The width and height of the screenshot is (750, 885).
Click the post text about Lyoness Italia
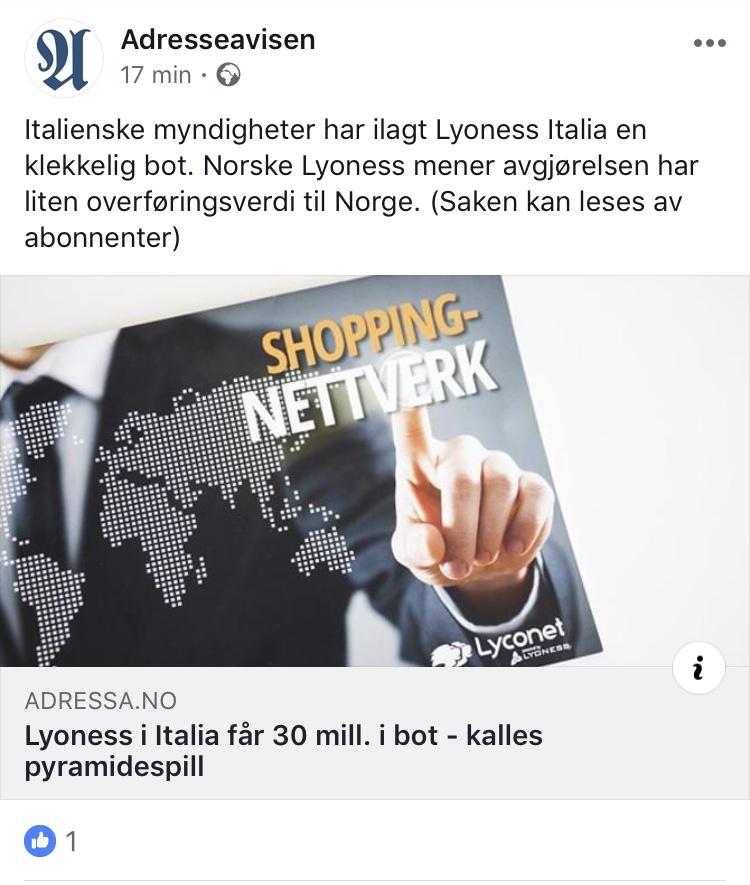tap(361, 183)
